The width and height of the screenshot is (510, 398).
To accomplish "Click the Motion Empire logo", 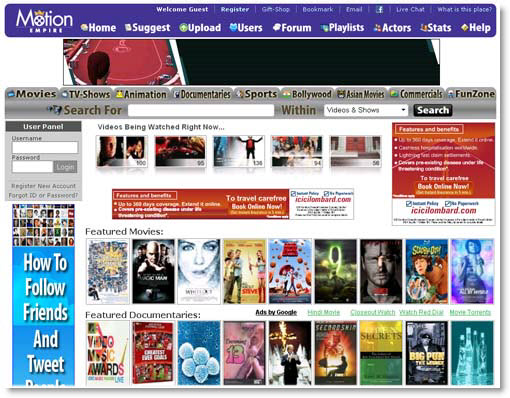I will pos(44,21).
